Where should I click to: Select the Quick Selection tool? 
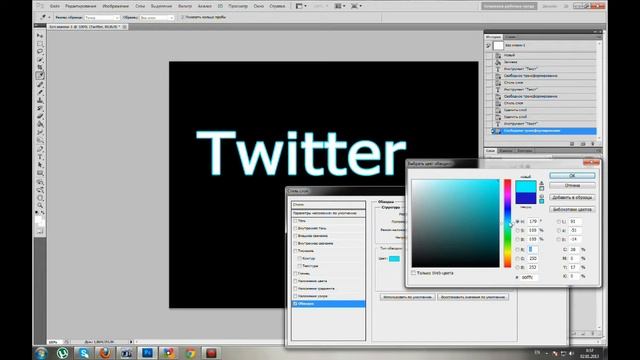pos(40,60)
